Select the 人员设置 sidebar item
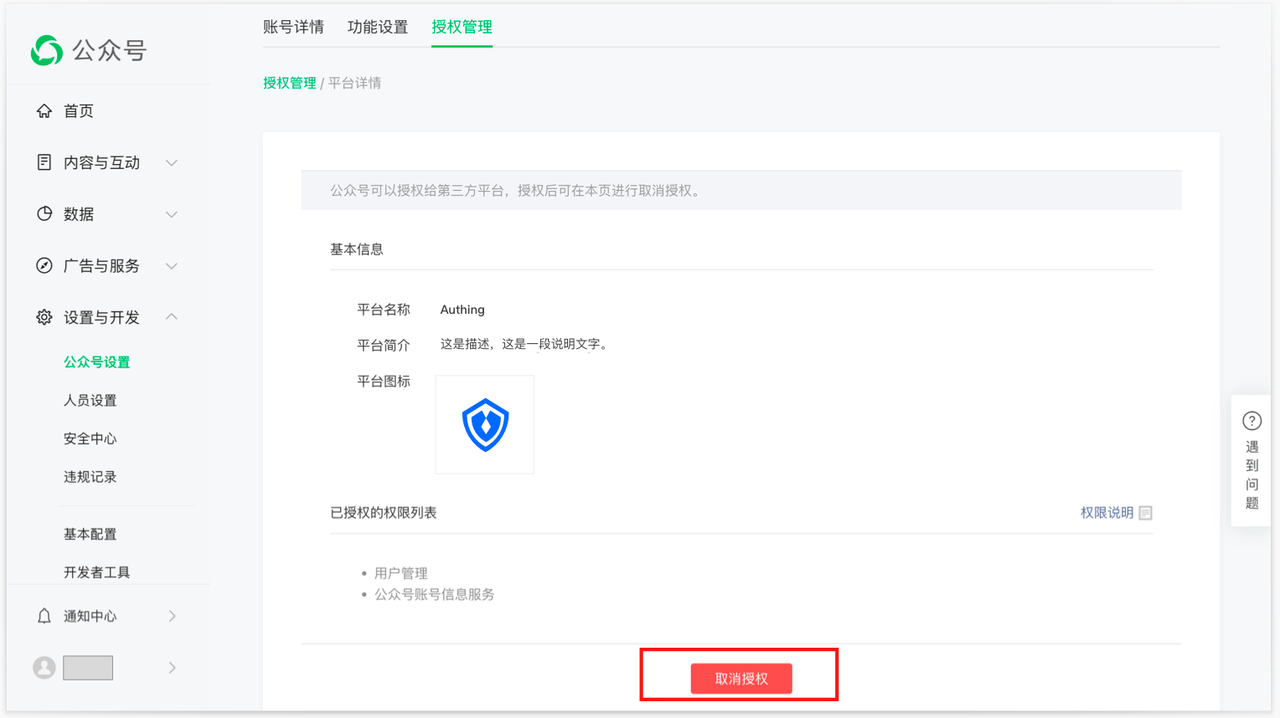 click(x=90, y=400)
